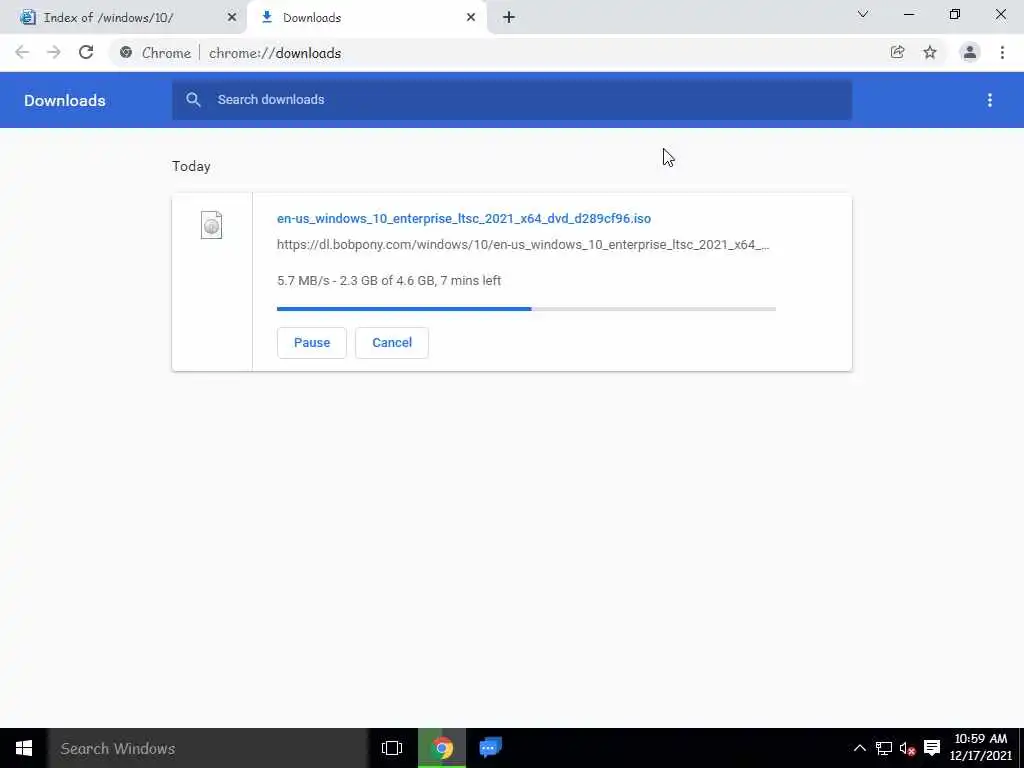Restore down the Chrome window
Screen dimensions: 1024x768
pos(955,14)
